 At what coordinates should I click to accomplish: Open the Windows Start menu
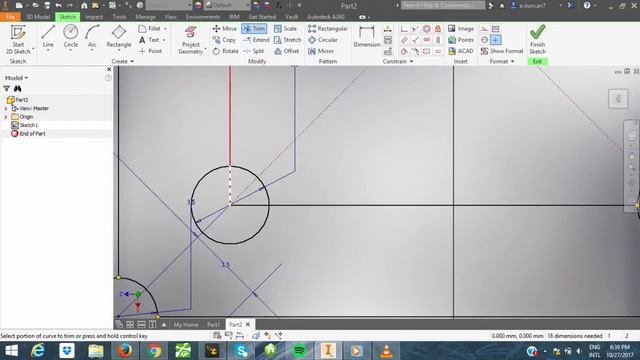coord(11,351)
